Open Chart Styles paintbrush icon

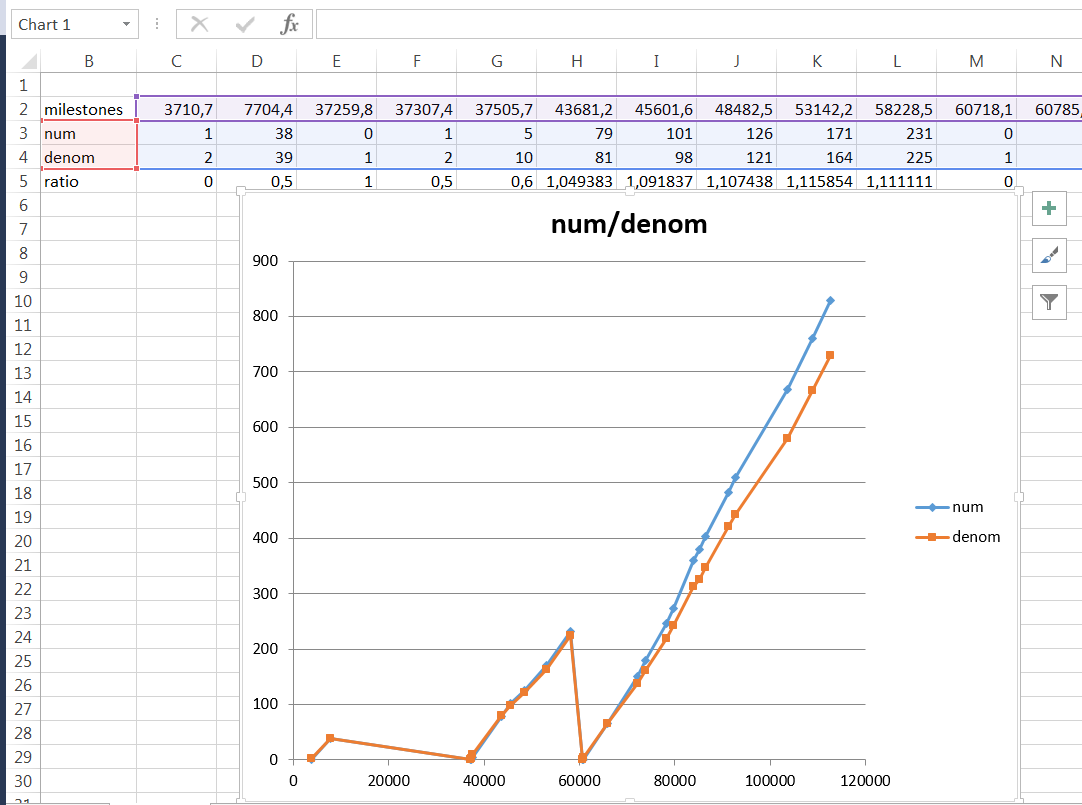click(1048, 255)
